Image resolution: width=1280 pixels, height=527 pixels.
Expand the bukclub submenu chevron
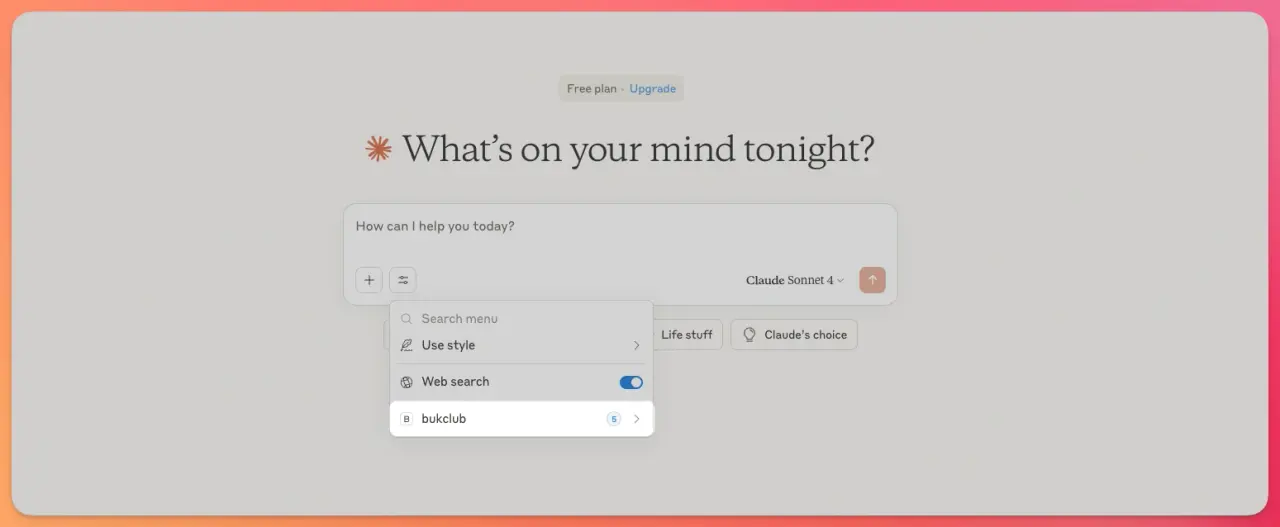636,419
